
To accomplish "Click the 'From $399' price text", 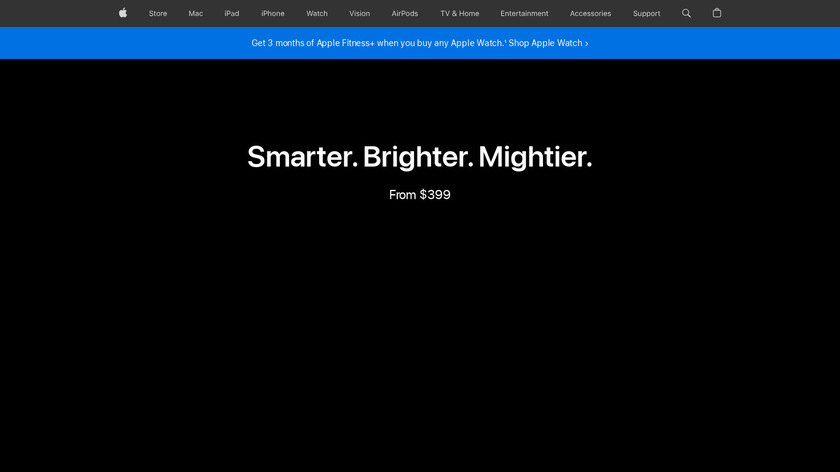I will (419, 195).
